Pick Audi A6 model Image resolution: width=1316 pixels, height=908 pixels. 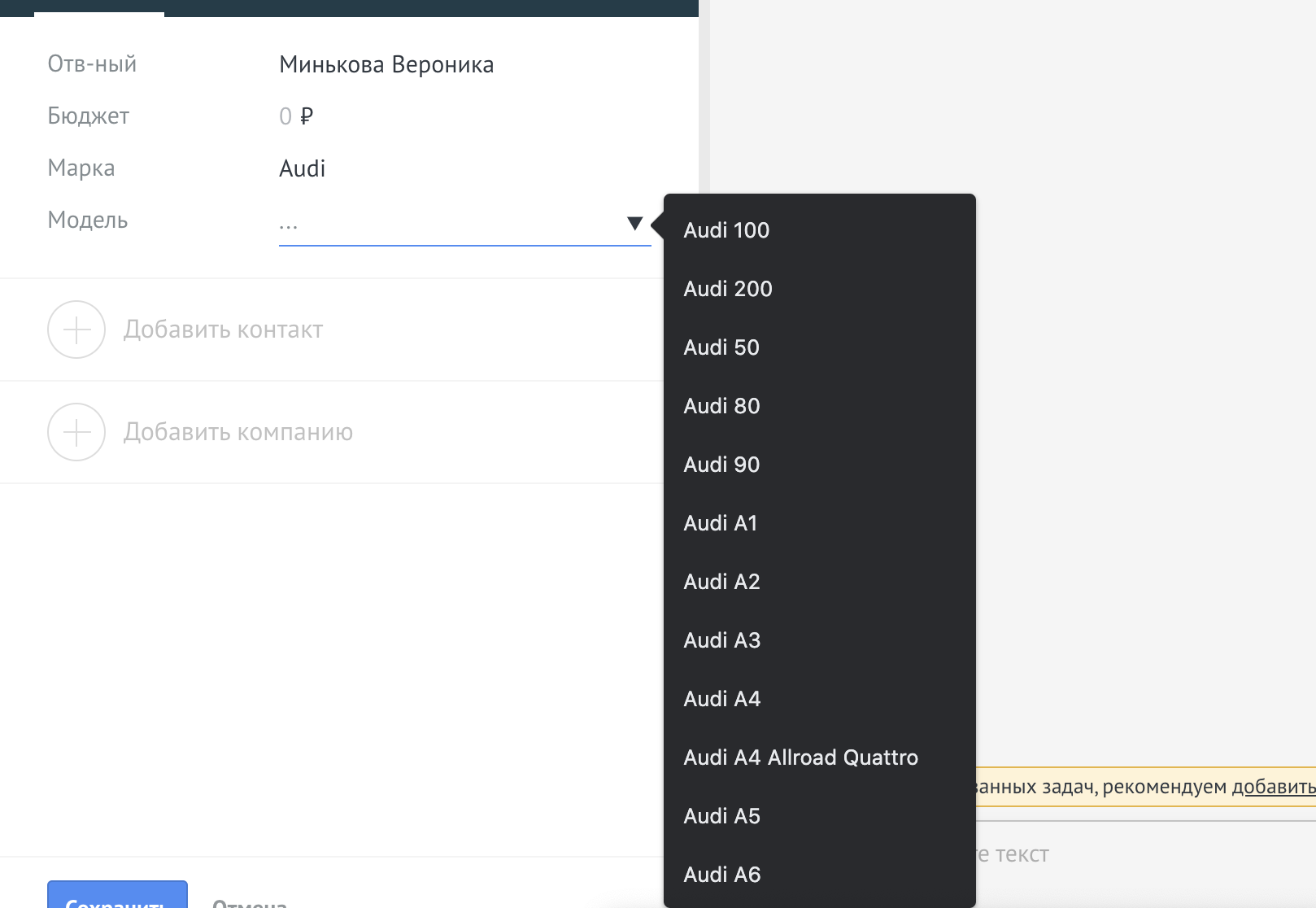point(721,875)
